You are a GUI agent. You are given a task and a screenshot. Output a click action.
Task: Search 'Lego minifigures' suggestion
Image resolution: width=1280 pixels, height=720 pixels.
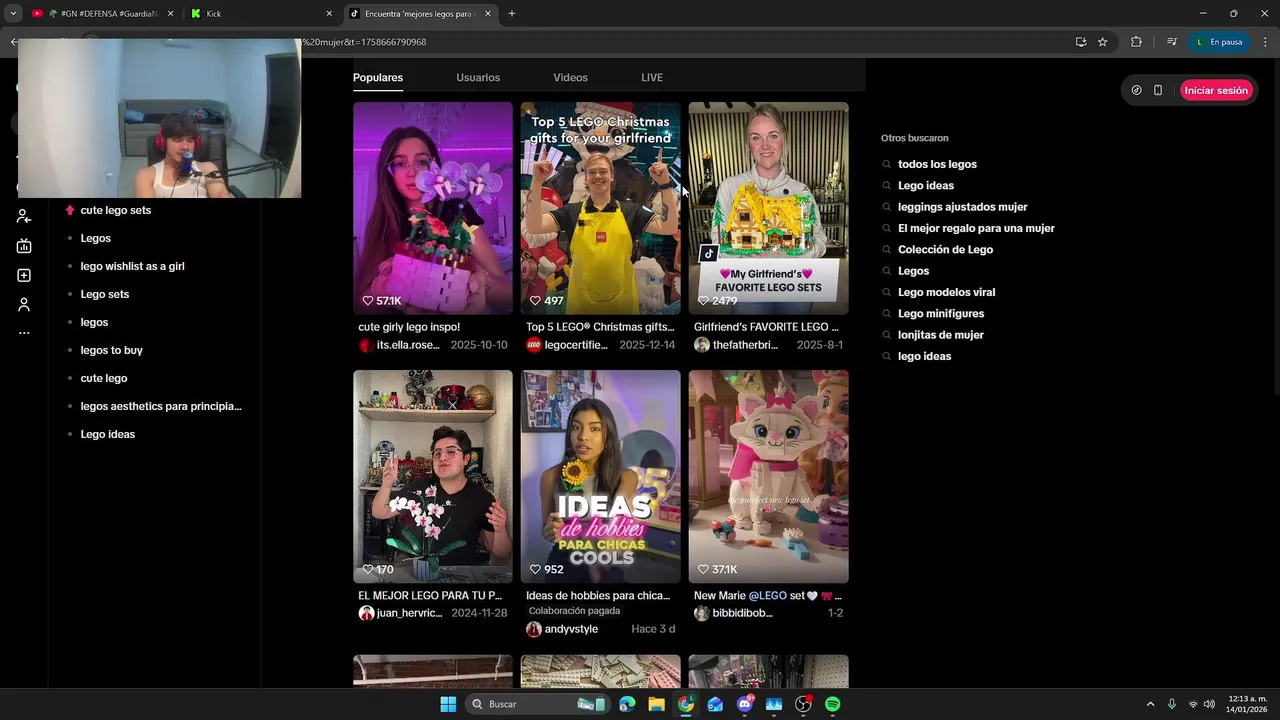(x=941, y=314)
